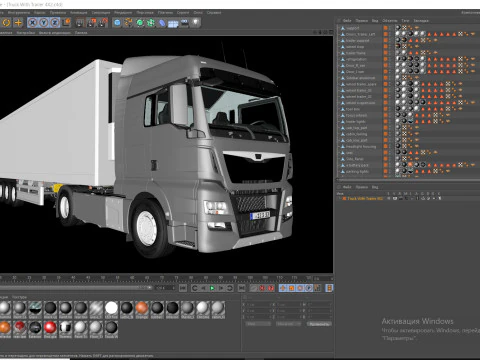Step forward one frame
Screen dimensions: 480x360
tap(221, 288)
